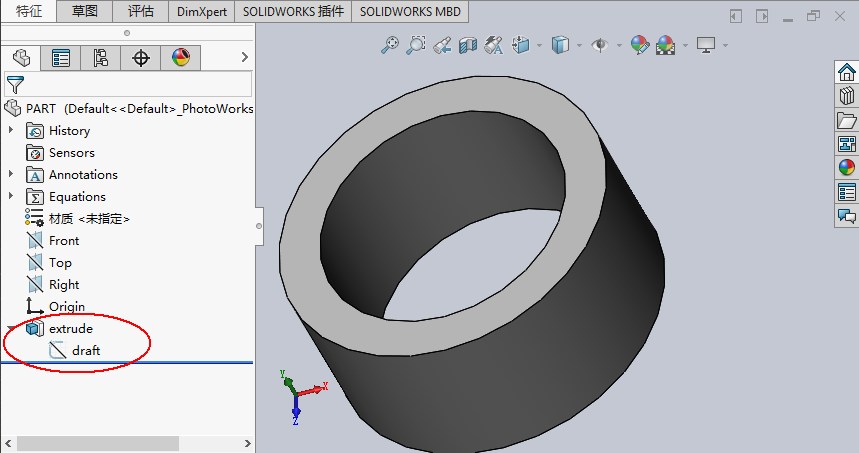Click the panel splitter collapse handle
Image resolution: width=859 pixels, height=453 pixels.
259,226
